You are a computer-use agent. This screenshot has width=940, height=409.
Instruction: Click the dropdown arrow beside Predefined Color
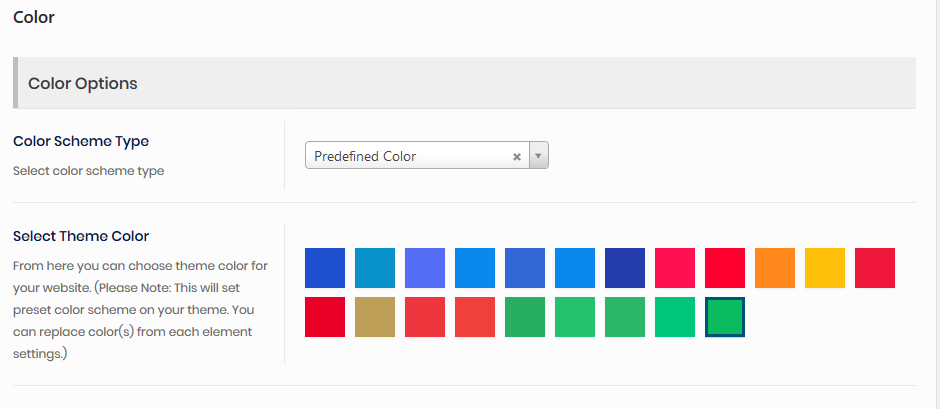pyautogui.click(x=538, y=156)
